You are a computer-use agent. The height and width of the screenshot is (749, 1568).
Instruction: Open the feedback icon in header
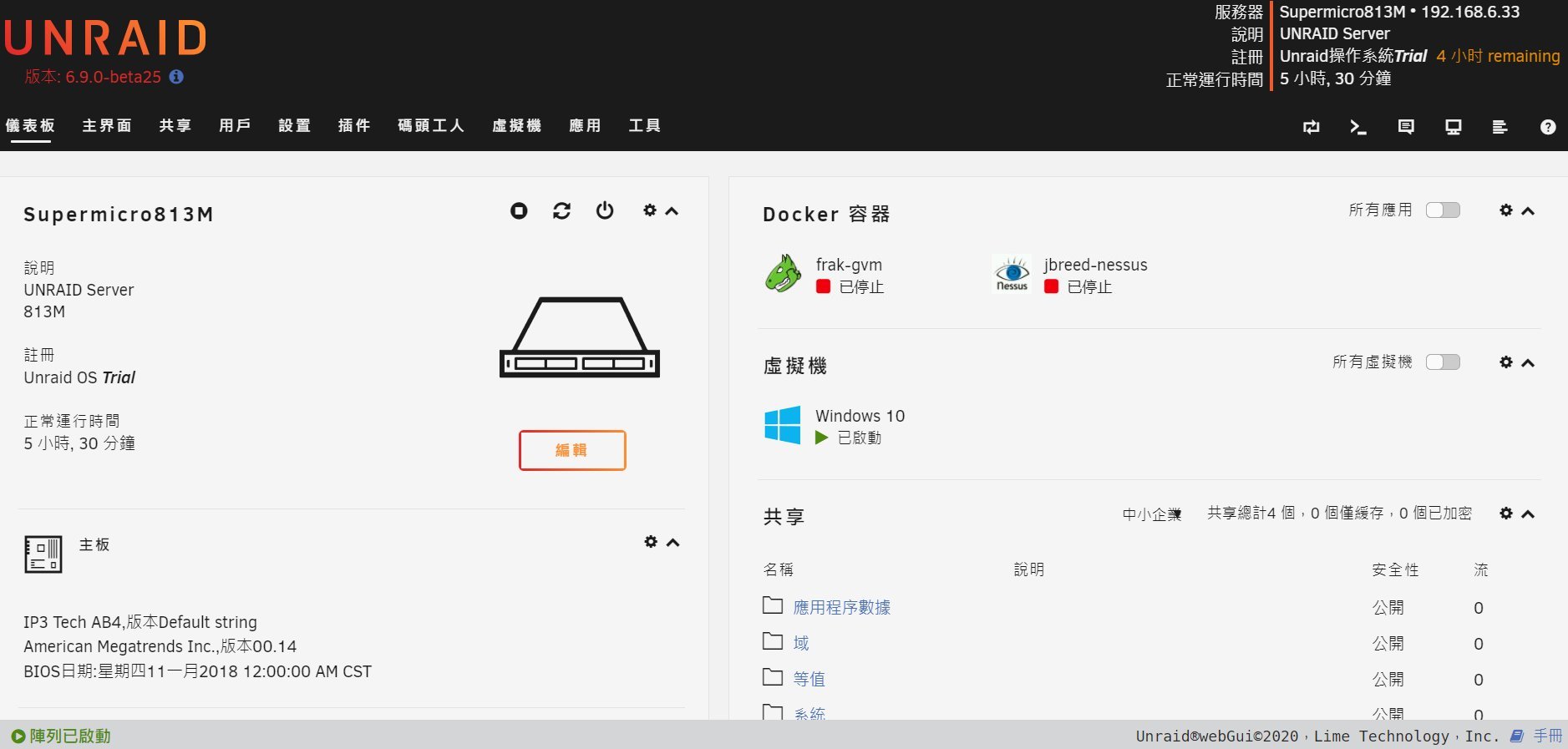click(x=1406, y=127)
